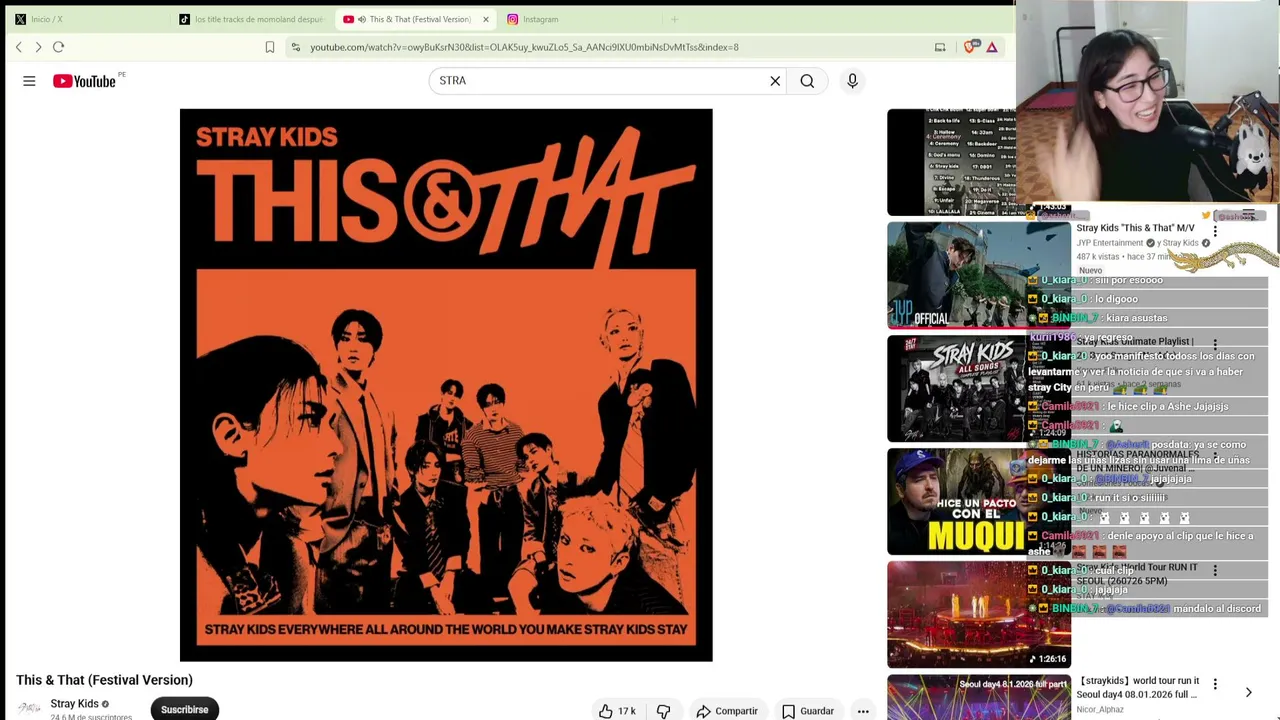This screenshot has width=1280, height=720.
Task: Click the This & That album cover video
Action: click(x=446, y=385)
